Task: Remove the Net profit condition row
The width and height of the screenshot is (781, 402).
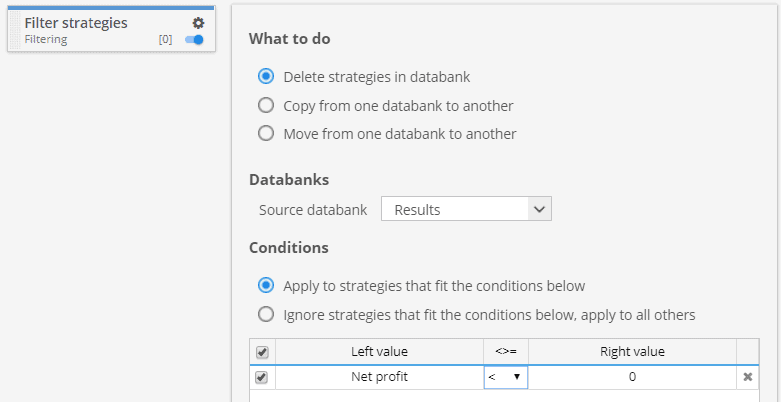Action: (x=748, y=377)
